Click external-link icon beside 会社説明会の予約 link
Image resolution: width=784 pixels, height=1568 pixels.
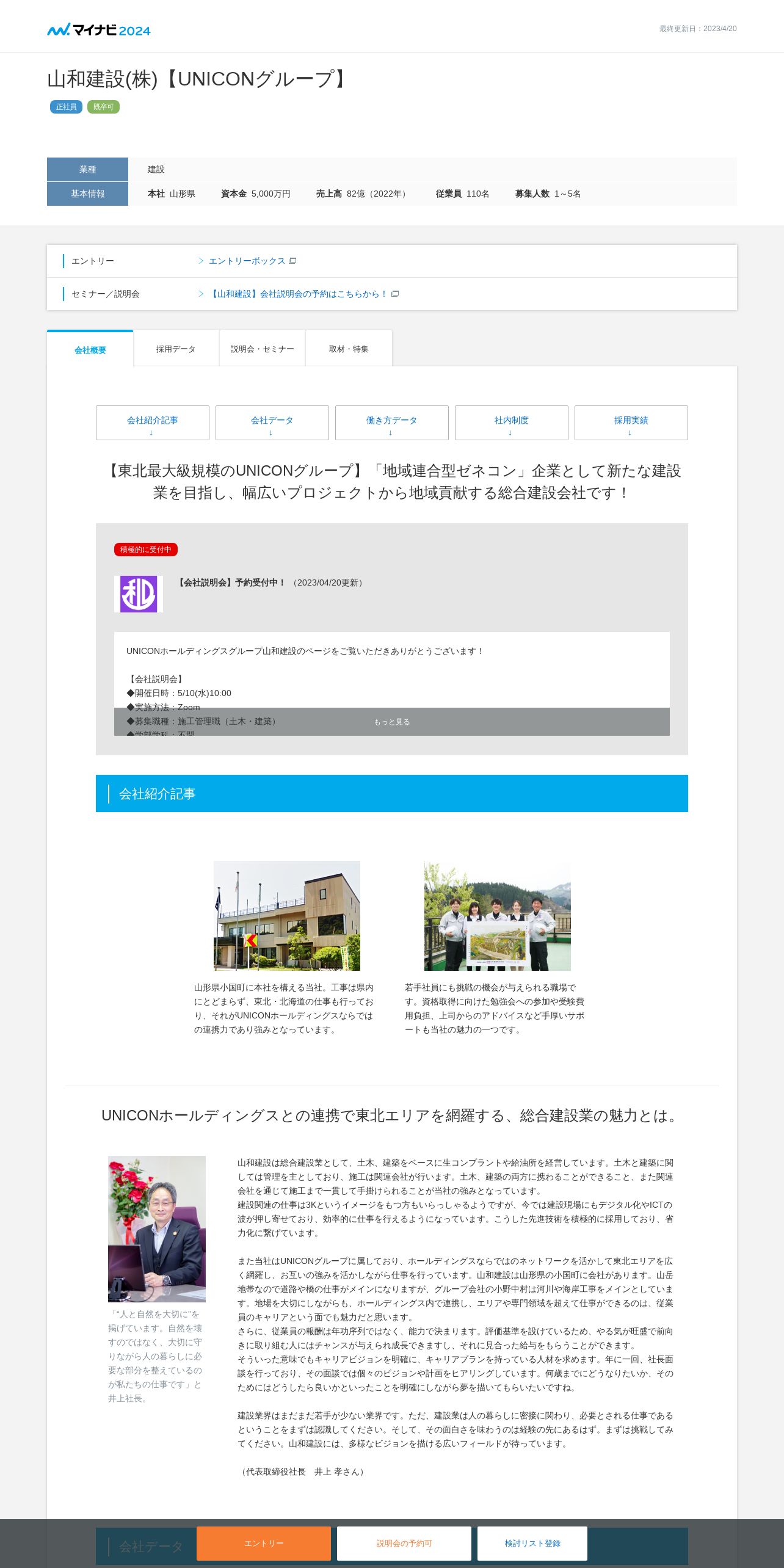(395, 294)
